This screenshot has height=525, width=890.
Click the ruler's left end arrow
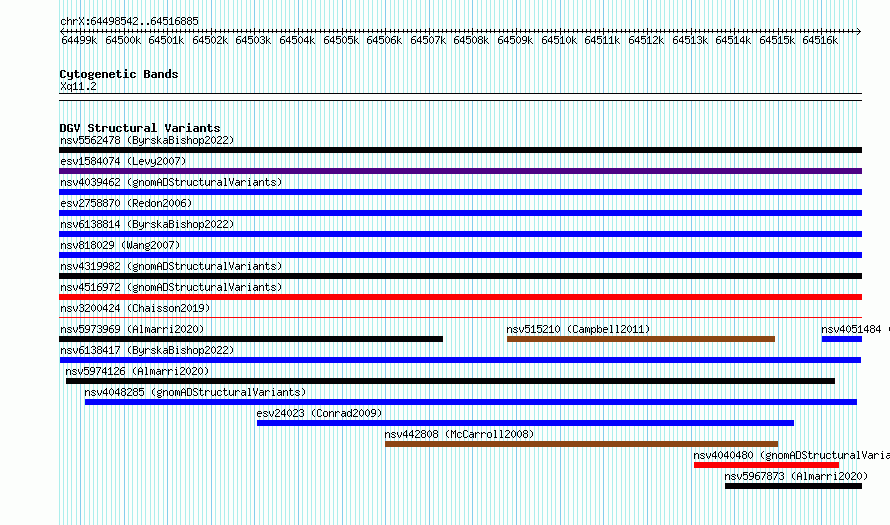coord(62,31)
